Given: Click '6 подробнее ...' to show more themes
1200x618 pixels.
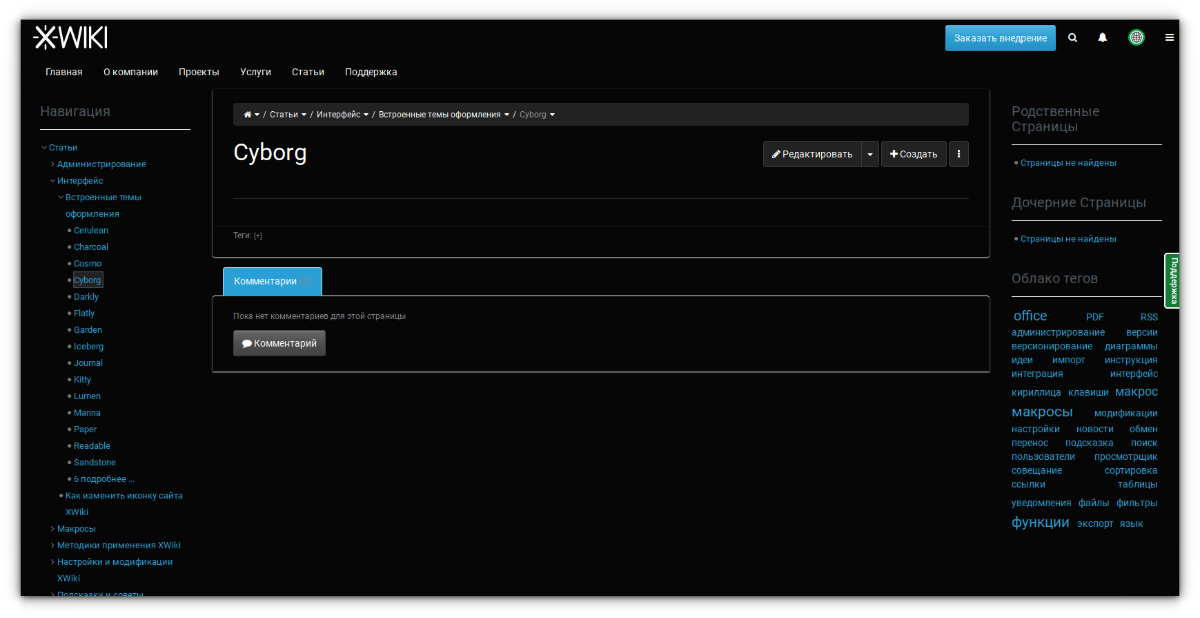Looking at the screenshot, I should [x=104, y=479].
